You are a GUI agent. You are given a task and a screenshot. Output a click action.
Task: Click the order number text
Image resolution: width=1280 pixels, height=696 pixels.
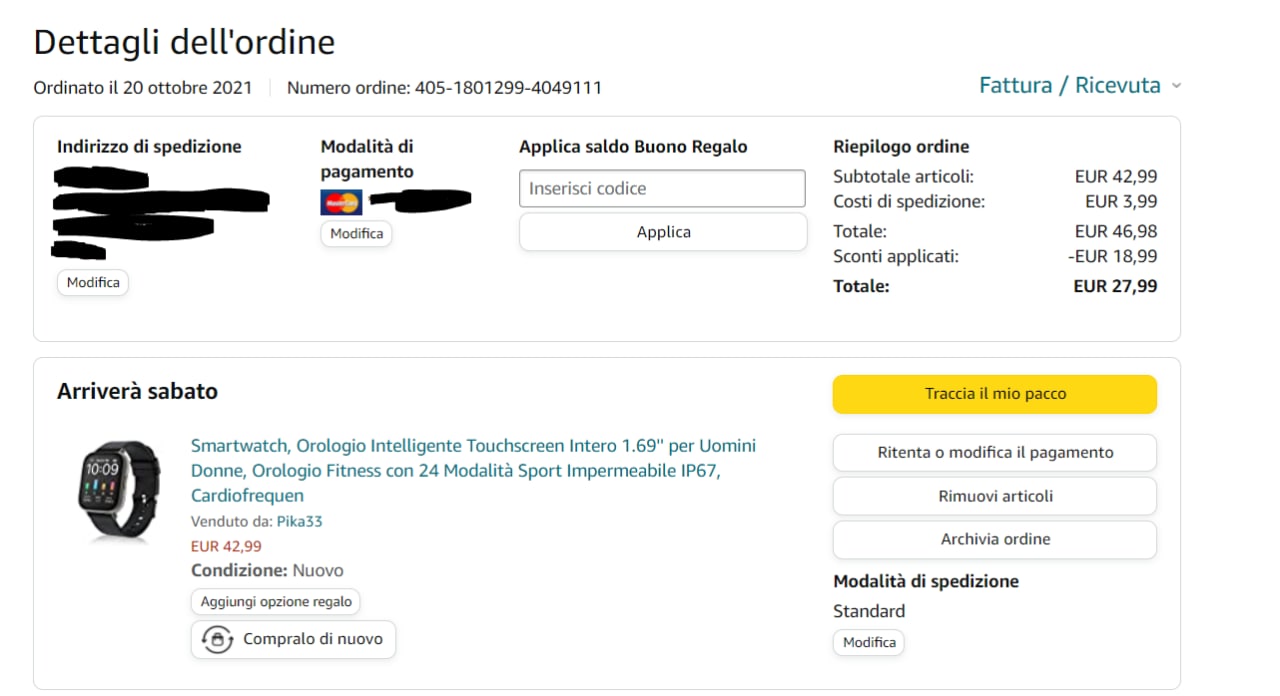click(444, 88)
